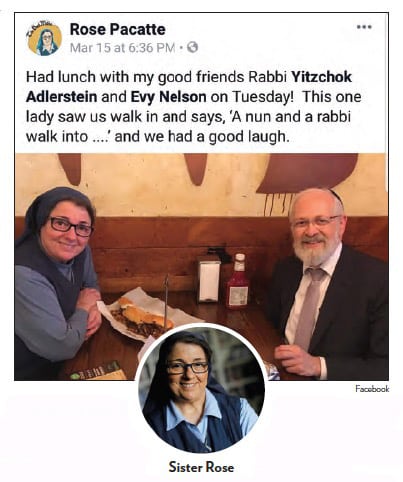Click the man's grey necktie
403x482 pixels.
tap(310, 307)
